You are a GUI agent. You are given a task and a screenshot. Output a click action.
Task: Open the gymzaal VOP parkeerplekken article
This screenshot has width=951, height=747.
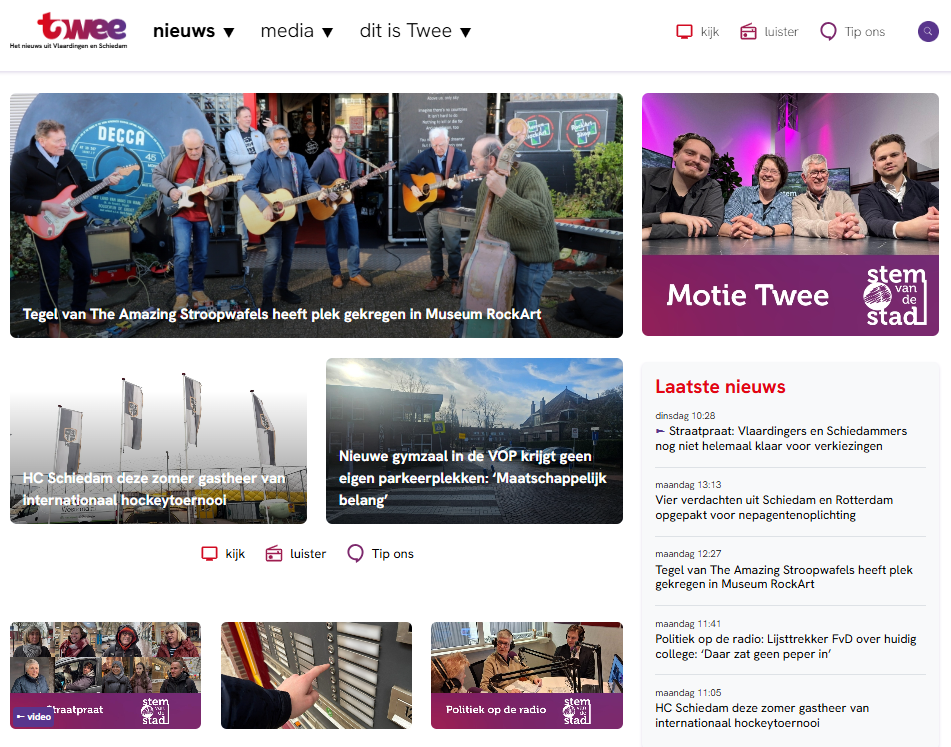(474, 441)
